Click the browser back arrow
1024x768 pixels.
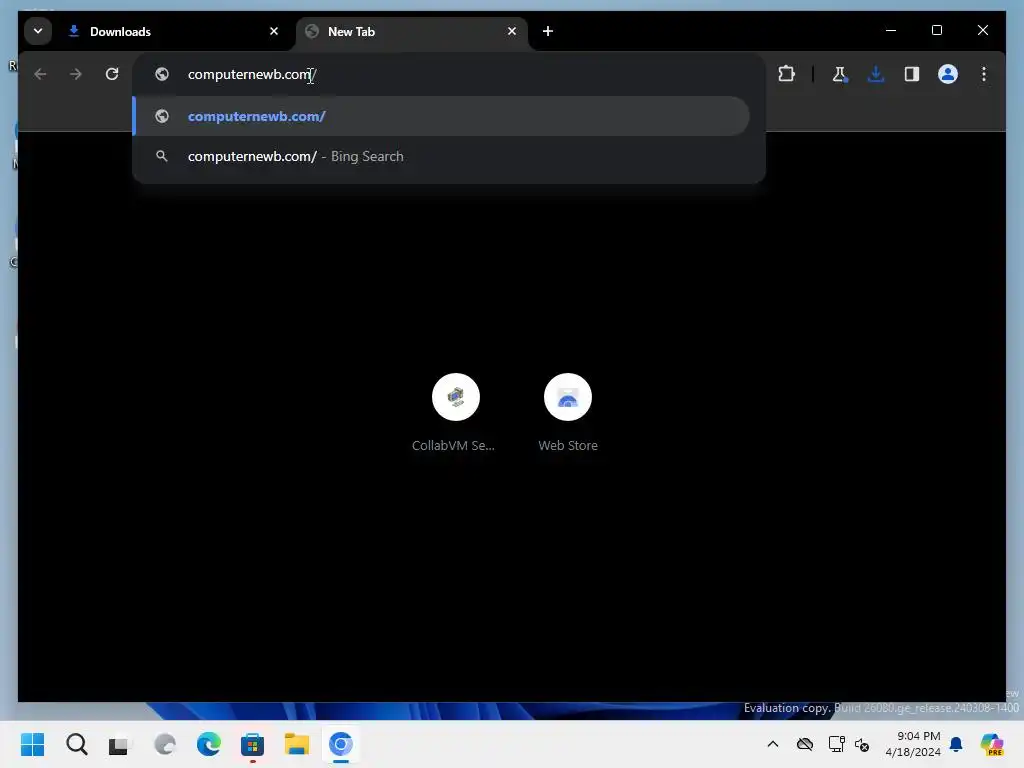40,74
